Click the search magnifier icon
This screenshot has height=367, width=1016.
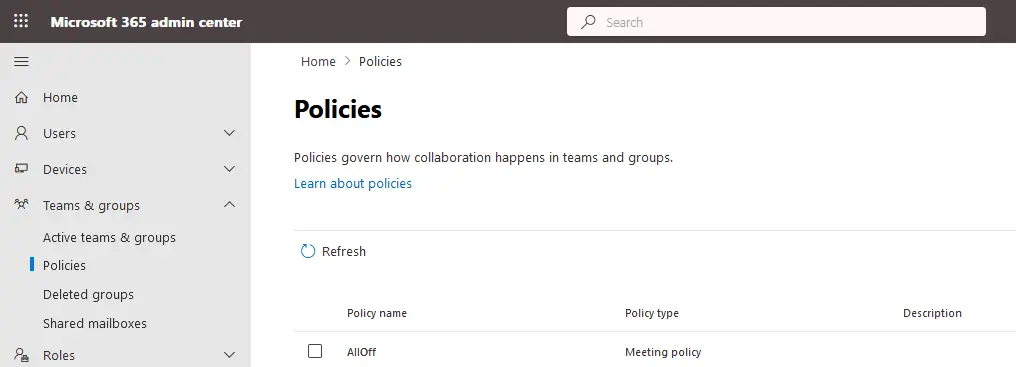(x=588, y=22)
